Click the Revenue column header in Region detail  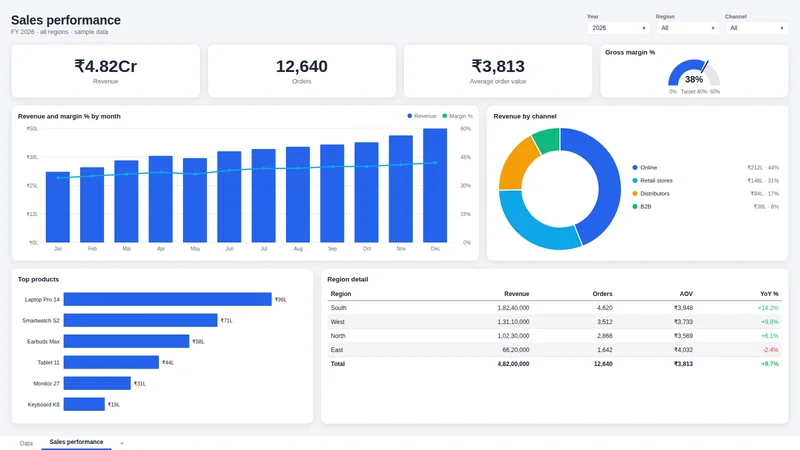click(516, 294)
